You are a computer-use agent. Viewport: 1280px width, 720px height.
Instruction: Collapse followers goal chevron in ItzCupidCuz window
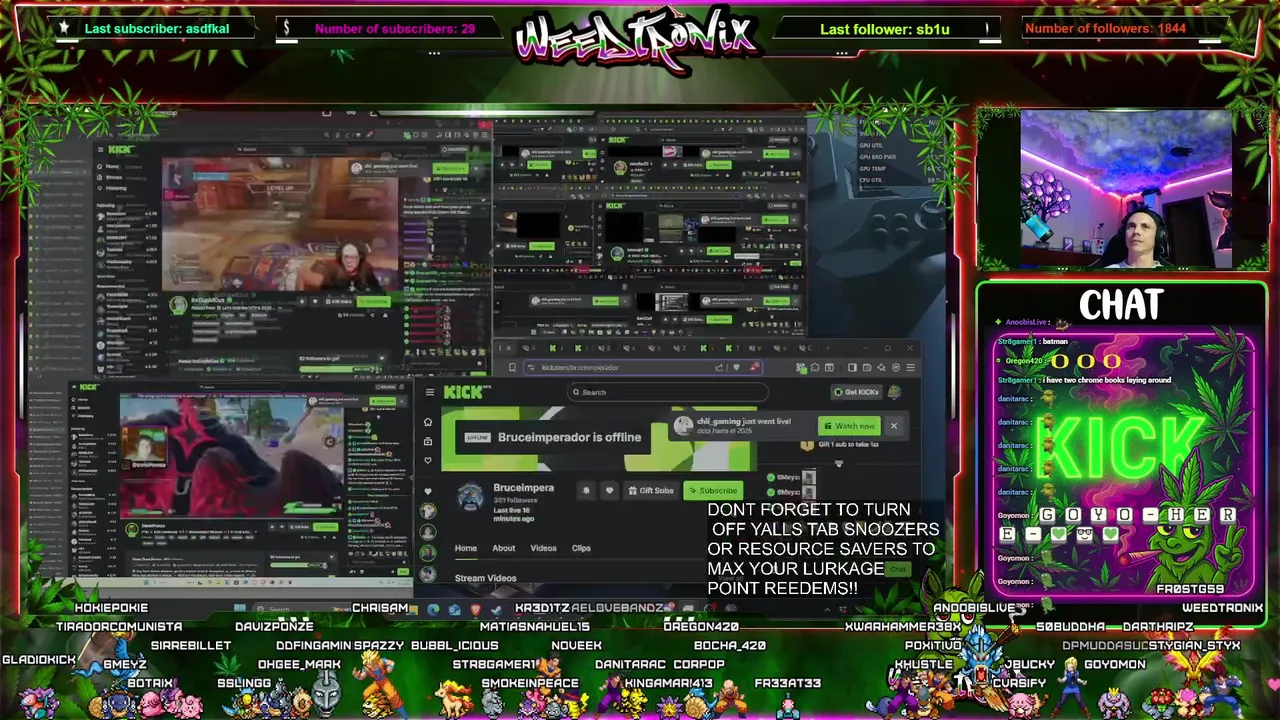point(382,358)
